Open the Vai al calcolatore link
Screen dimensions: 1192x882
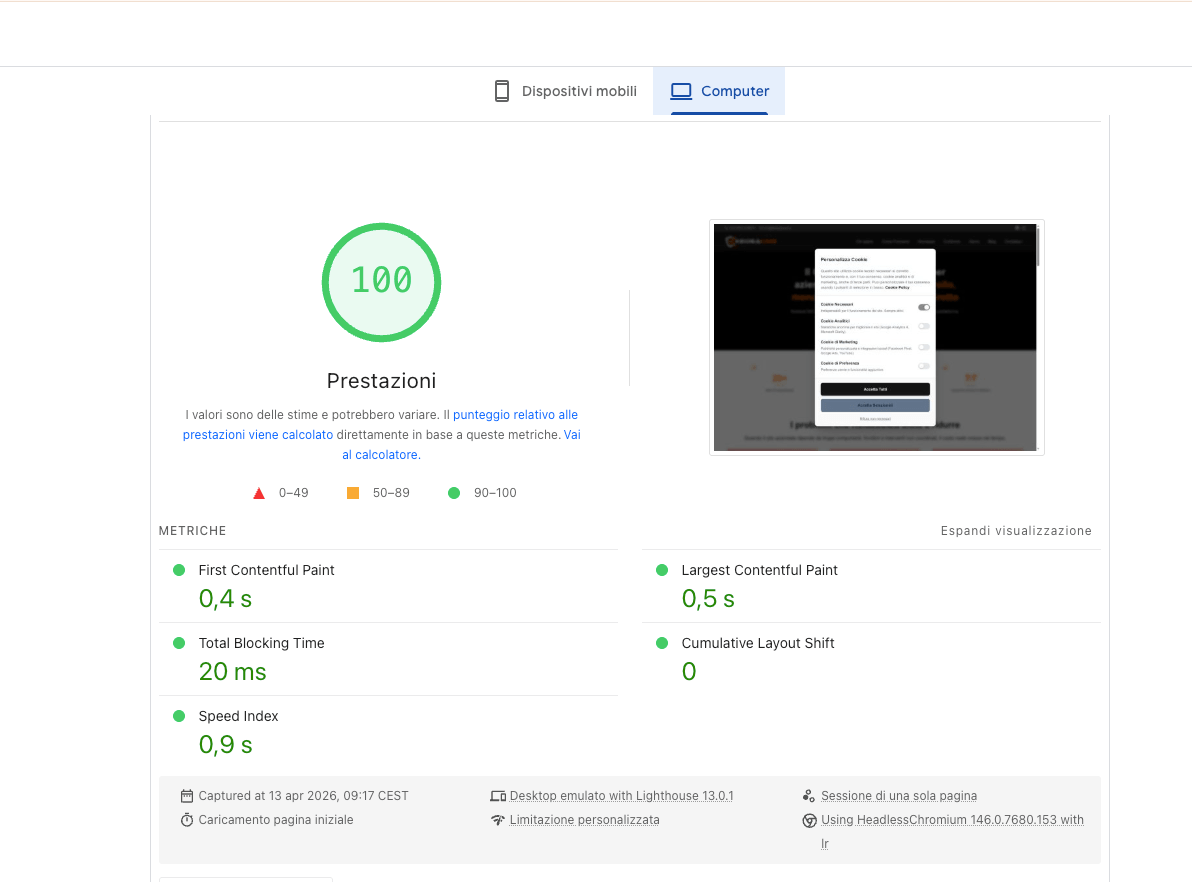click(380, 454)
